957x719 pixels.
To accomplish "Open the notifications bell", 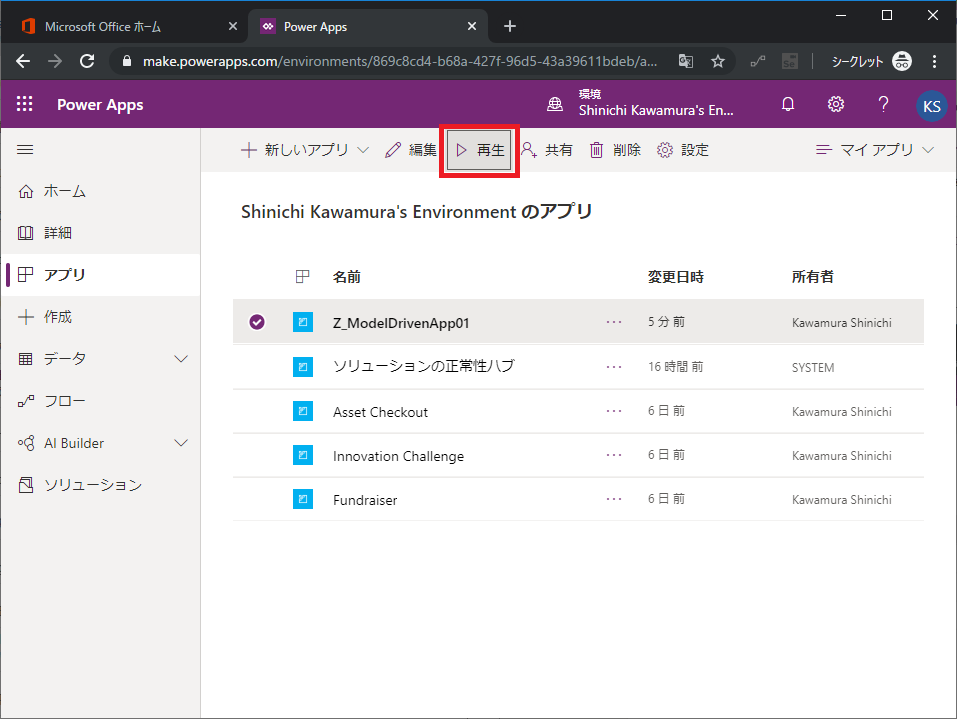I will [788, 104].
